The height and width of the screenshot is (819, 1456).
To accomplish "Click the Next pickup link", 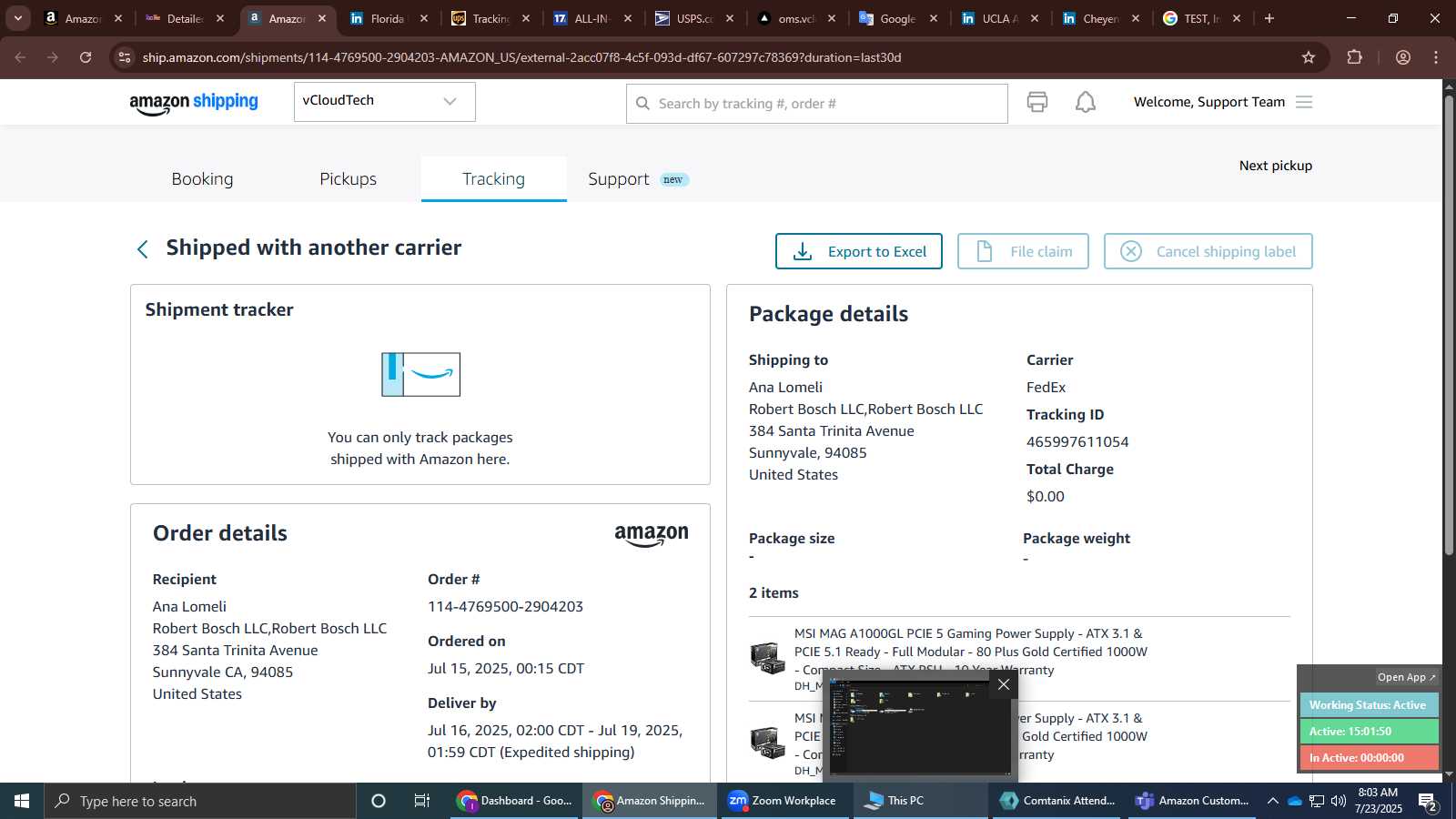I will point(1275,166).
